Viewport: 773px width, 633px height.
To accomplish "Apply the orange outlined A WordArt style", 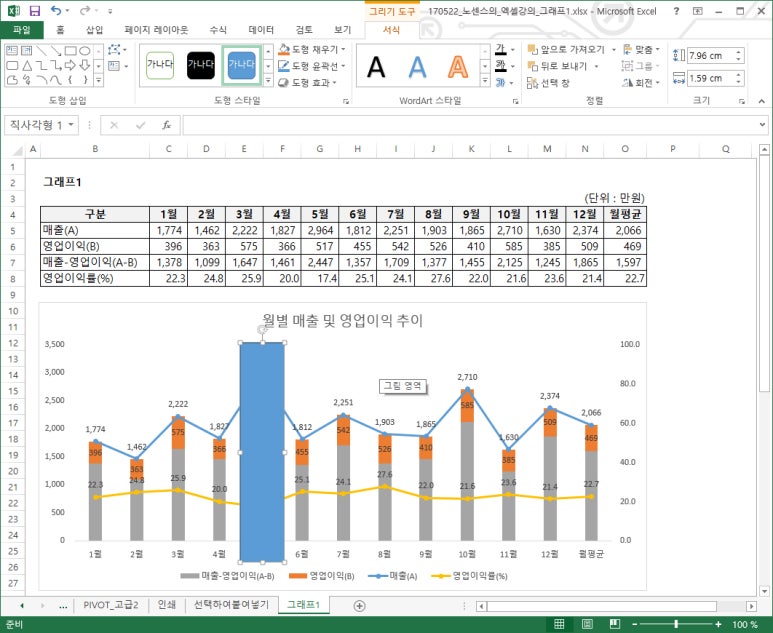I will (458, 68).
